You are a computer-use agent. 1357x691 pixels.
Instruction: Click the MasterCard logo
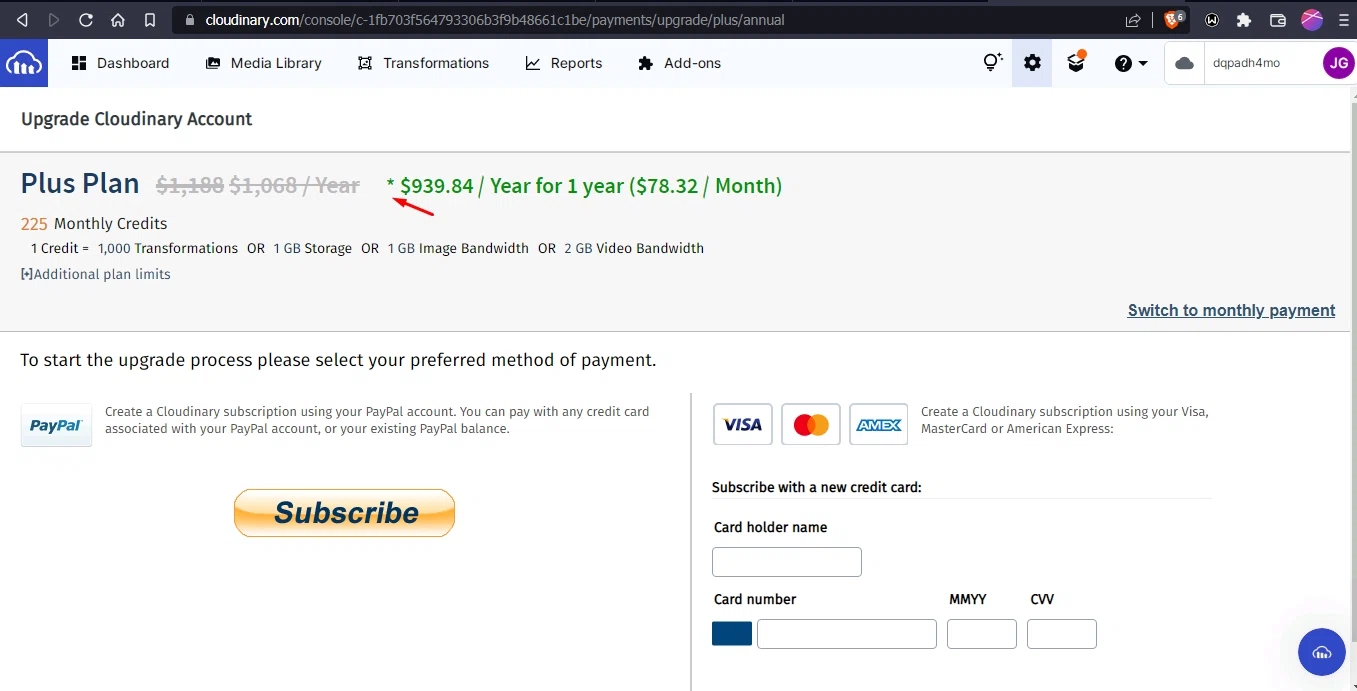(x=810, y=424)
